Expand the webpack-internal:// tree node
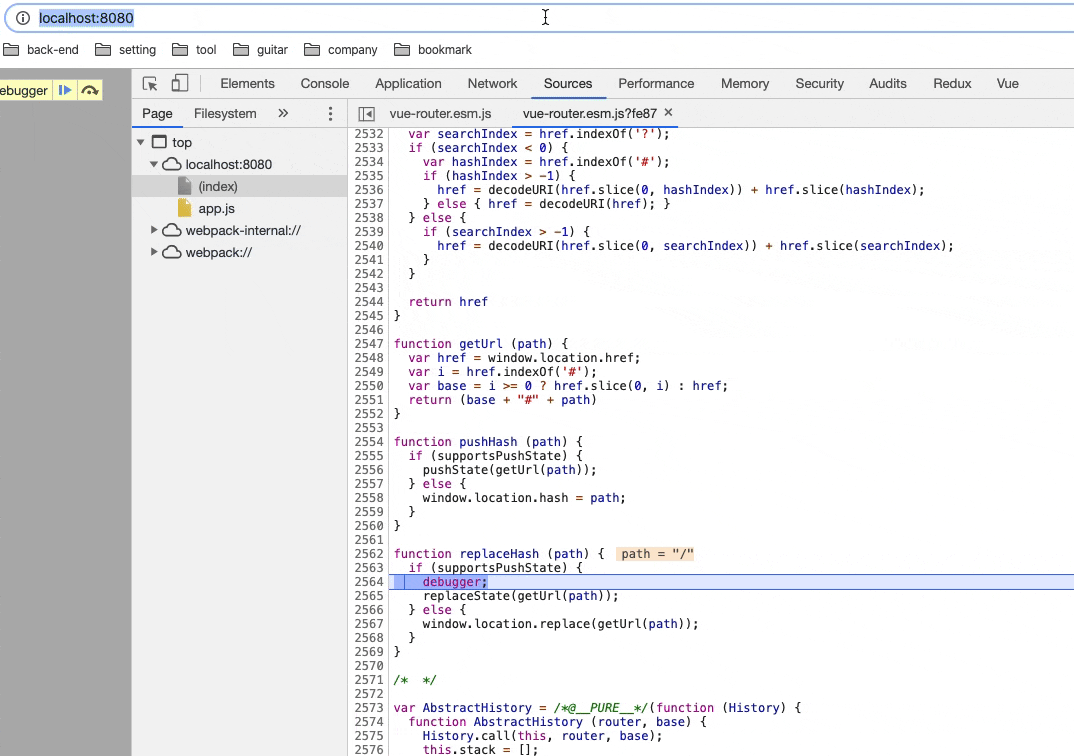This screenshot has height=756, width=1074. [x=154, y=230]
